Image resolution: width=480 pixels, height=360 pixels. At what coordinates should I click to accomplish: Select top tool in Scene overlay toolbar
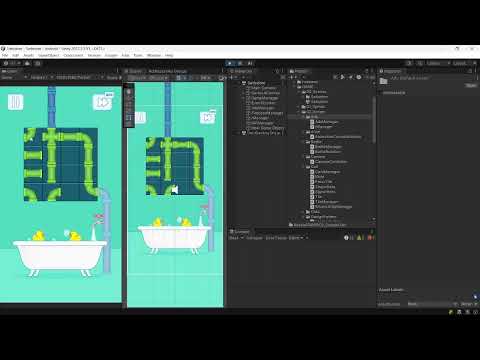coord(129,92)
